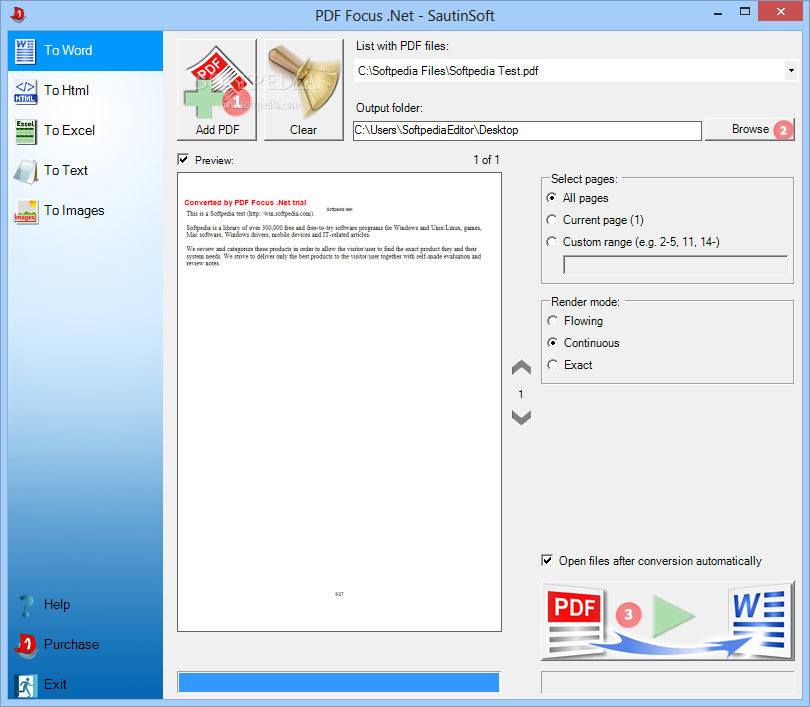Select the Custom range option
The height and width of the screenshot is (707, 810).
click(x=552, y=242)
